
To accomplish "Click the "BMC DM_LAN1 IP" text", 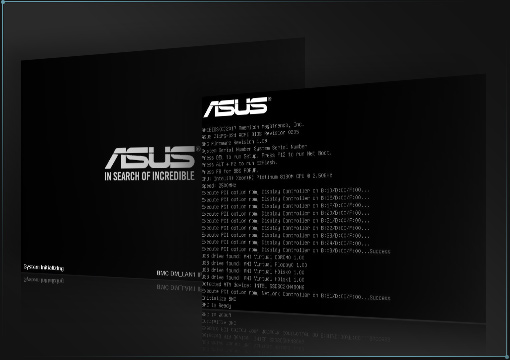I will pyautogui.click(x=179, y=274).
